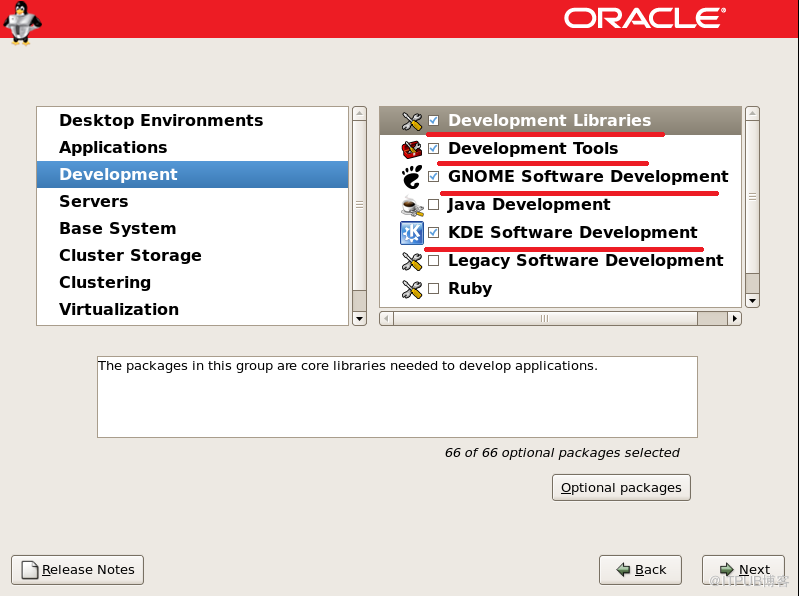Select the Development Tools row label
This screenshot has width=799, height=596.
533,149
